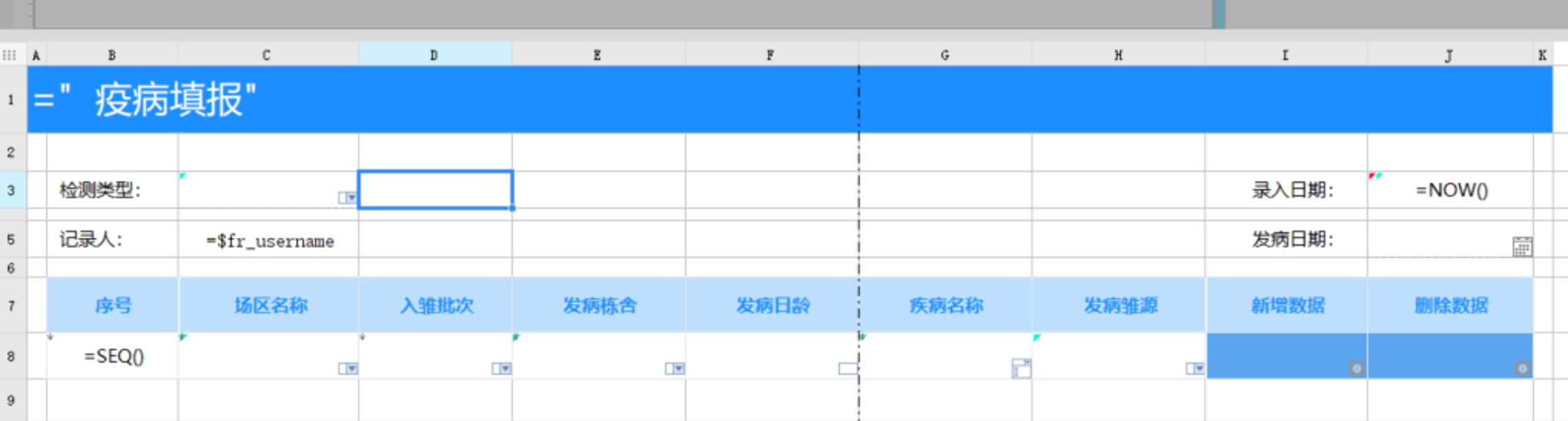Select row 7 header

tap(12, 305)
